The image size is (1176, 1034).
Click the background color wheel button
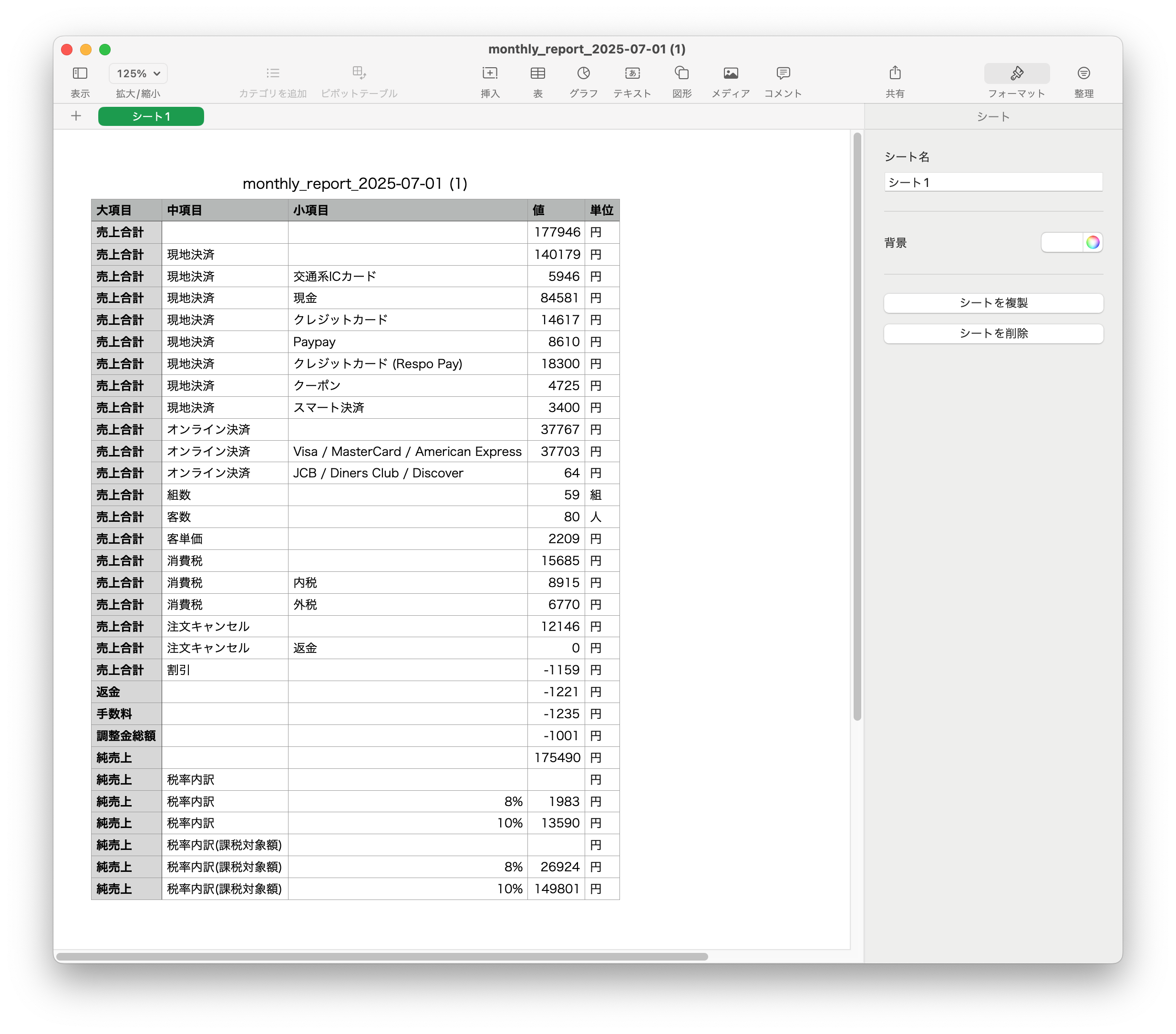[1093, 242]
